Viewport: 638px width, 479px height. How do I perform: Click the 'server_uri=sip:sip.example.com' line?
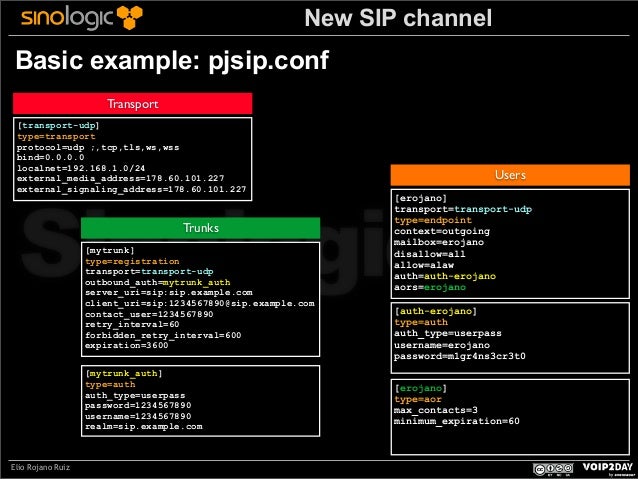[169, 293]
